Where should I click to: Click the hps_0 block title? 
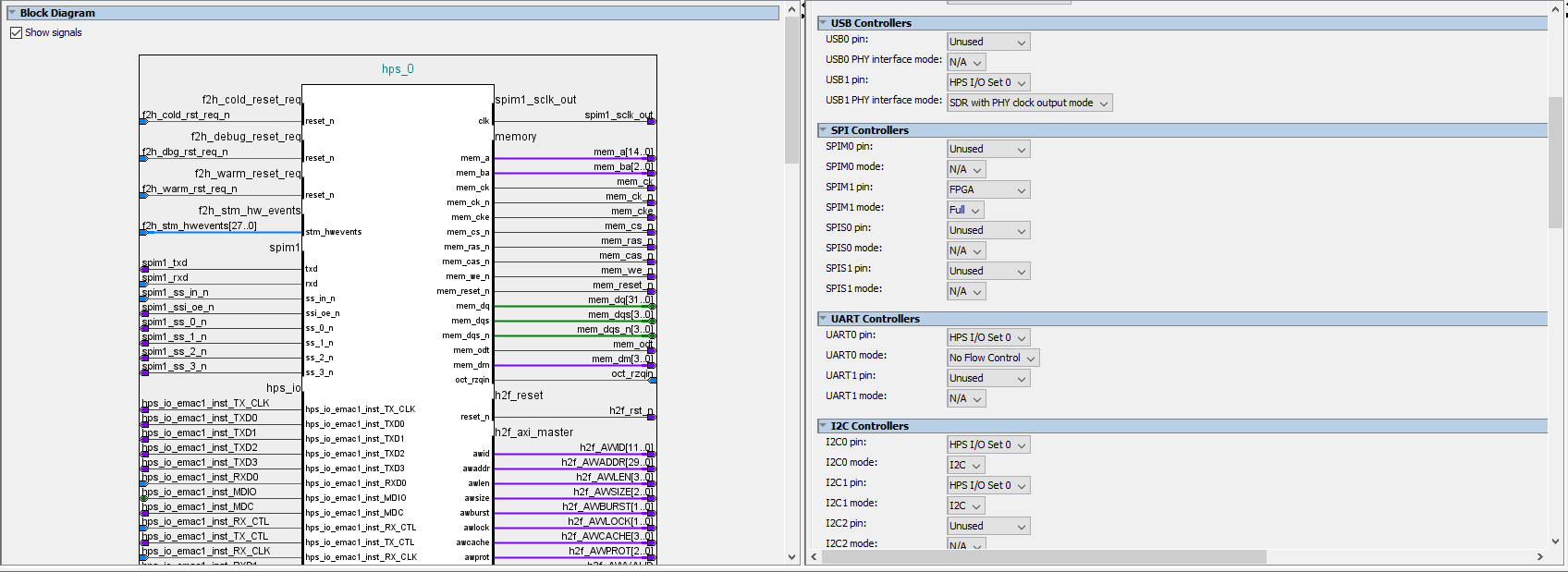[398, 69]
